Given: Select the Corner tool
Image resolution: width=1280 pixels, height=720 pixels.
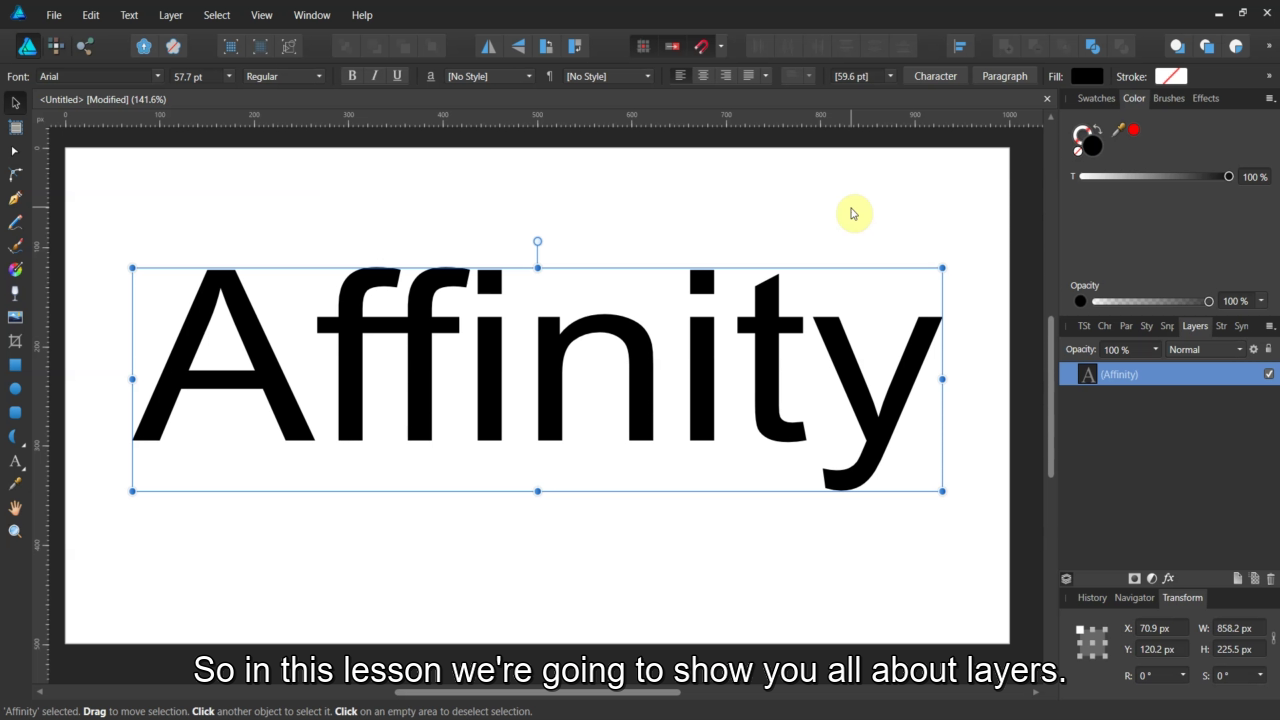Looking at the screenshot, I should coord(15,174).
